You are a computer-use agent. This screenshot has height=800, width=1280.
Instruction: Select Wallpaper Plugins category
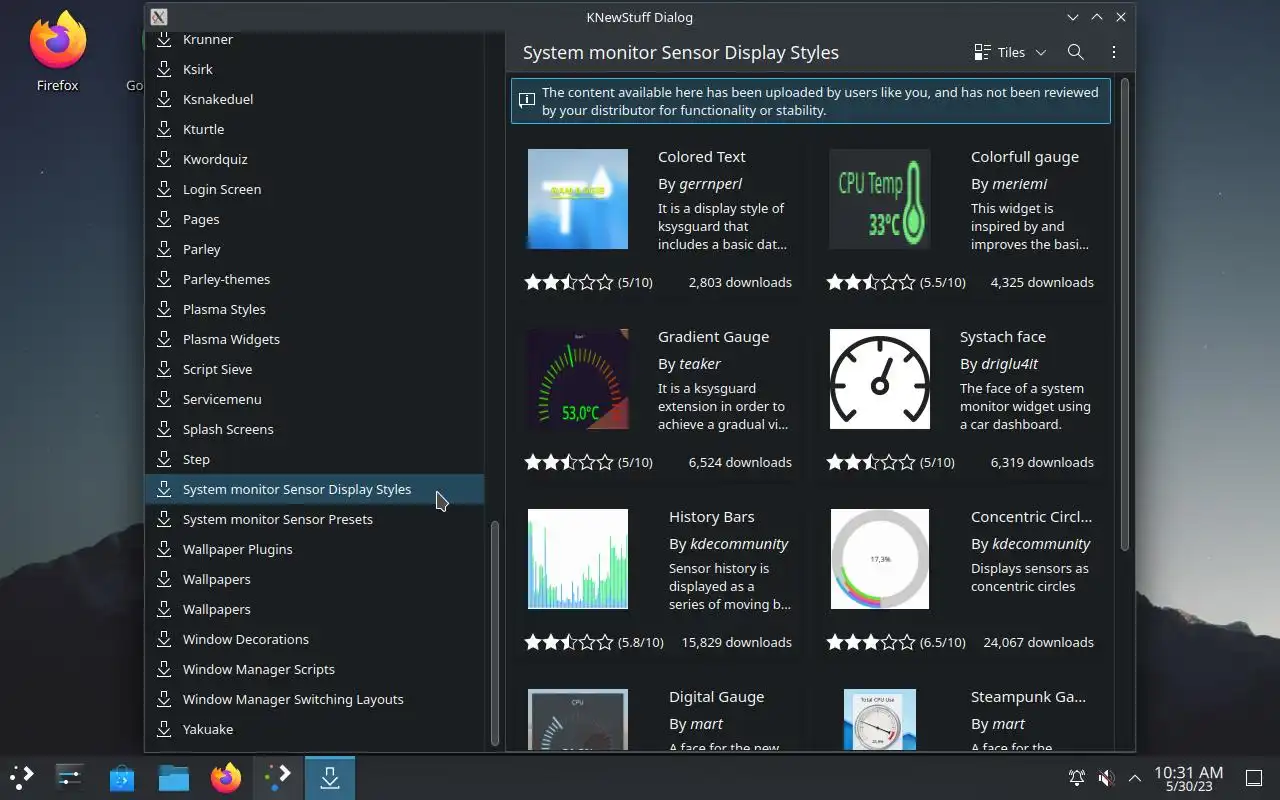314,549
